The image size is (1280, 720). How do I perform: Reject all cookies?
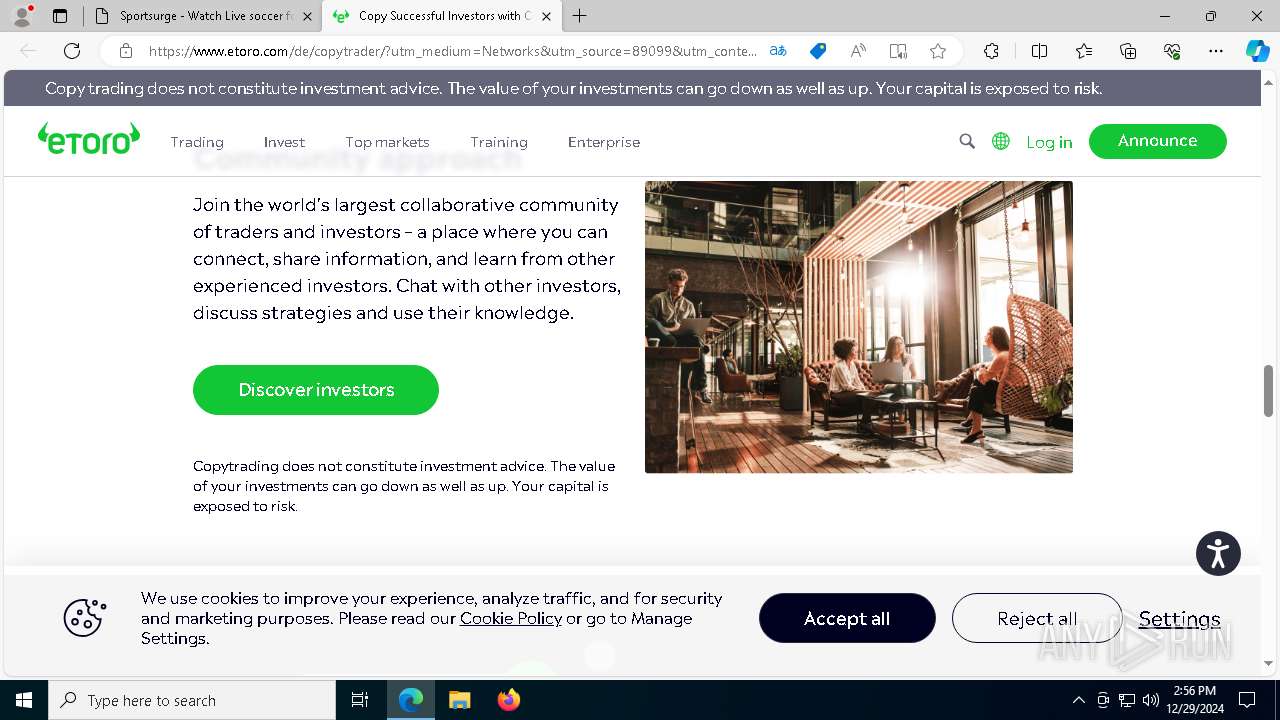tap(1037, 618)
